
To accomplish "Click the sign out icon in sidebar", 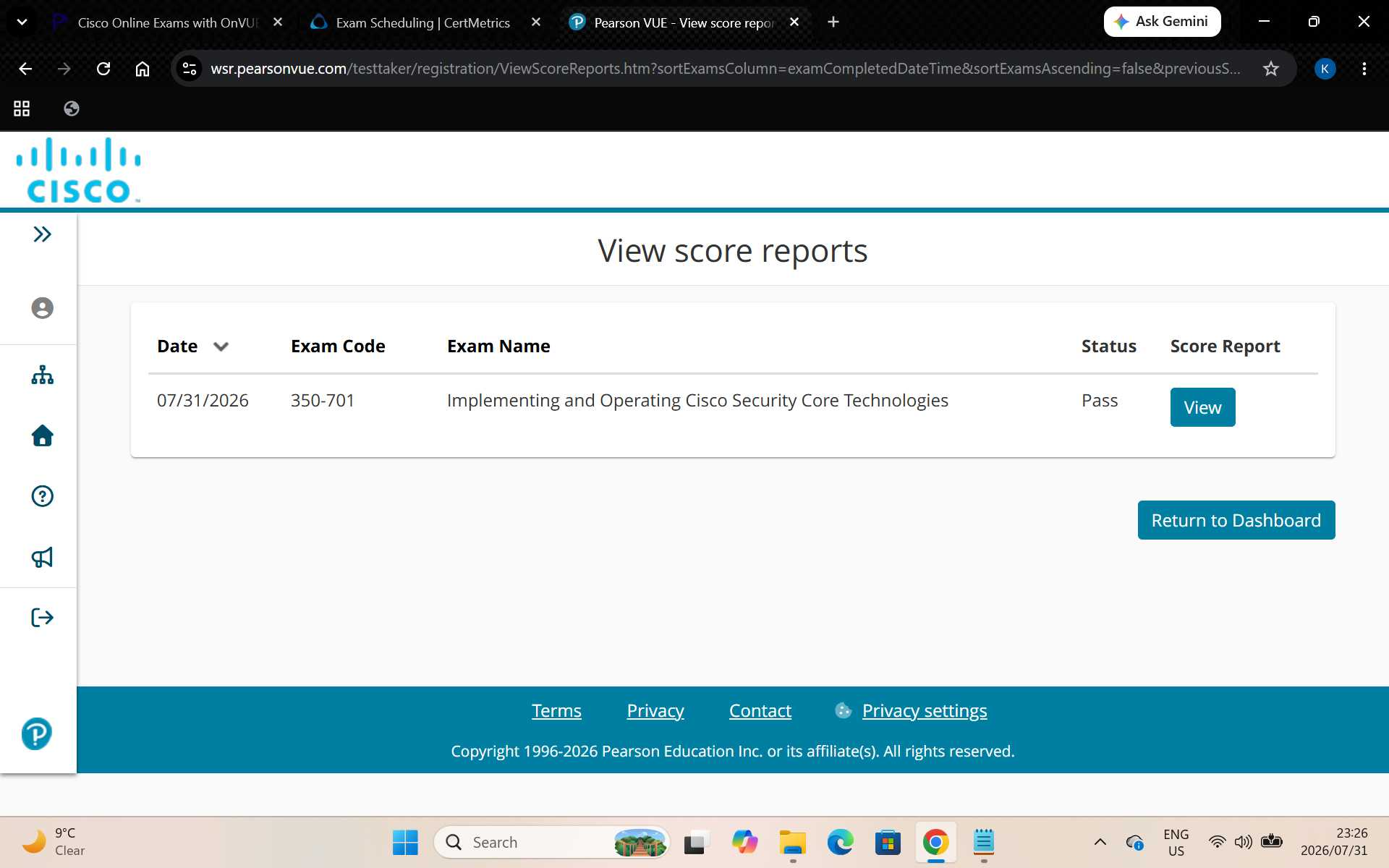I will 42,617.
